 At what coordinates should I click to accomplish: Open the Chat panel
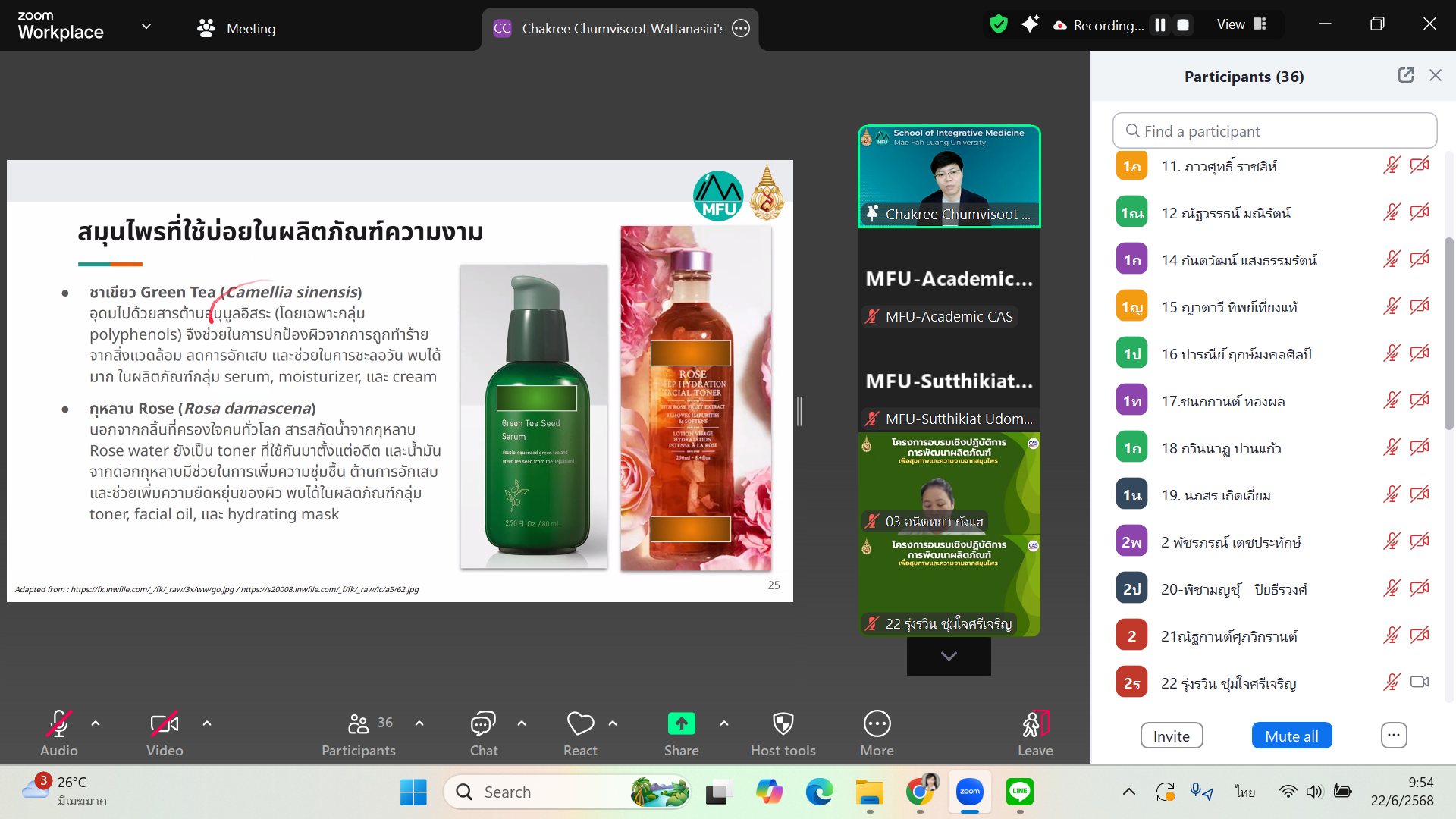pyautogui.click(x=484, y=733)
